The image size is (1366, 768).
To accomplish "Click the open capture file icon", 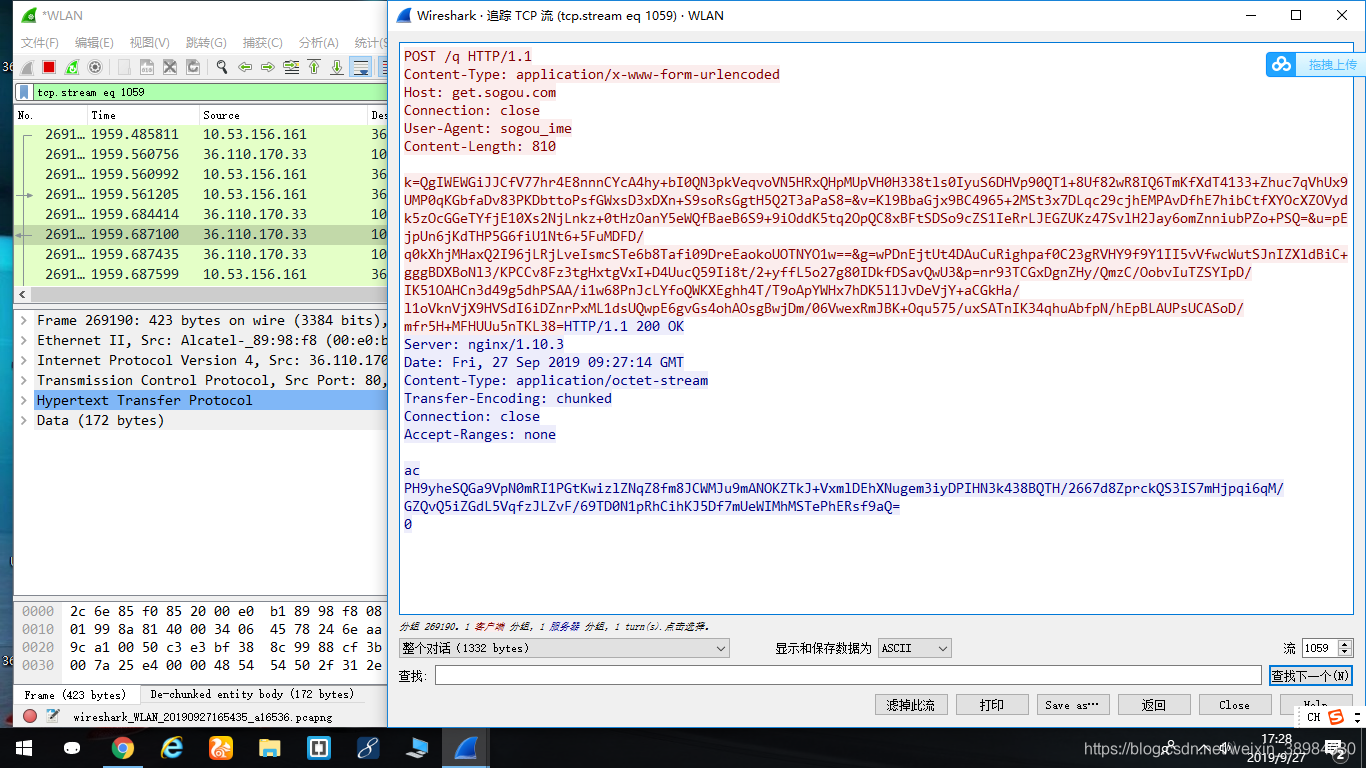I will click(124, 67).
